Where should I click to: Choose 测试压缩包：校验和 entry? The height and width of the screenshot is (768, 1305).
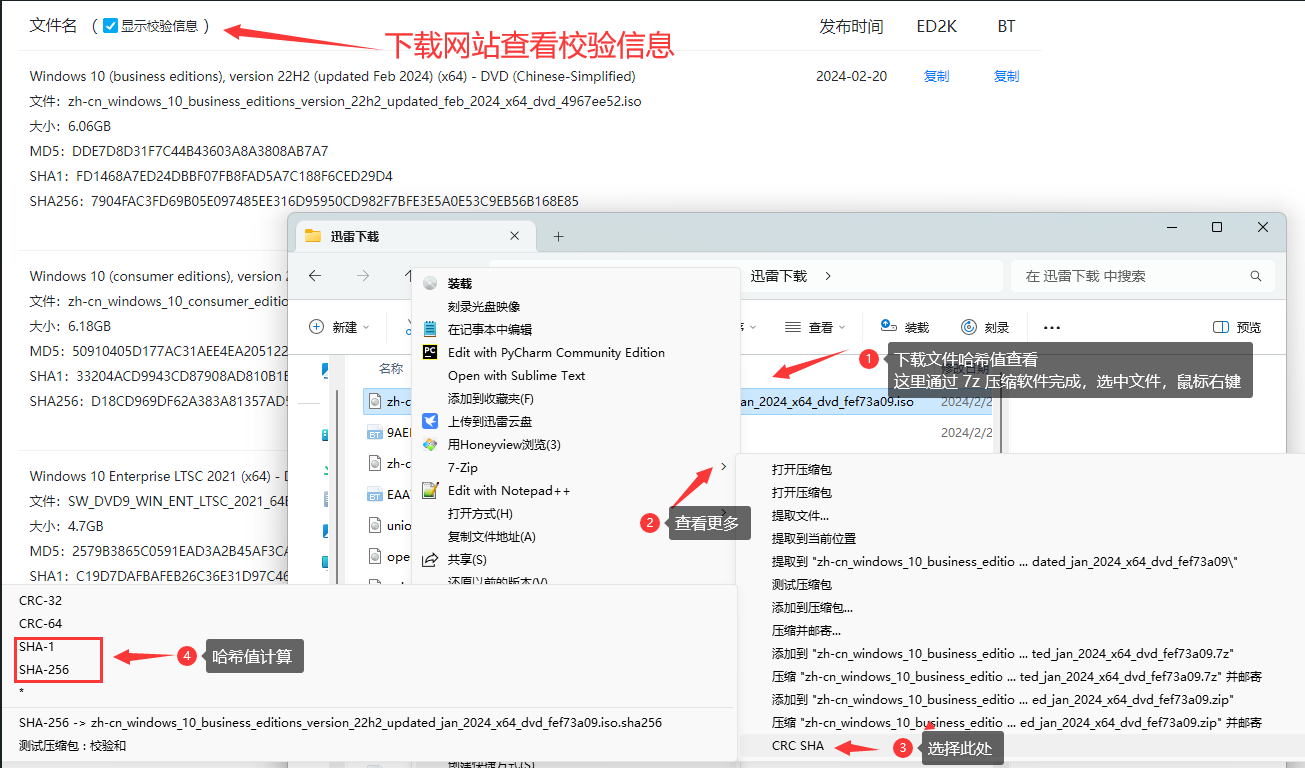(x=72, y=745)
